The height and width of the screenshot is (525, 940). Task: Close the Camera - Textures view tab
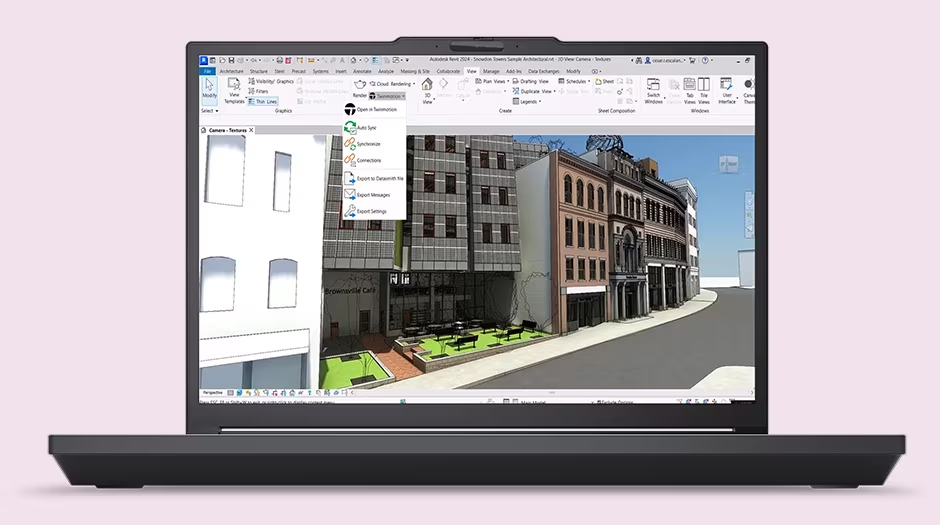click(x=251, y=130)
